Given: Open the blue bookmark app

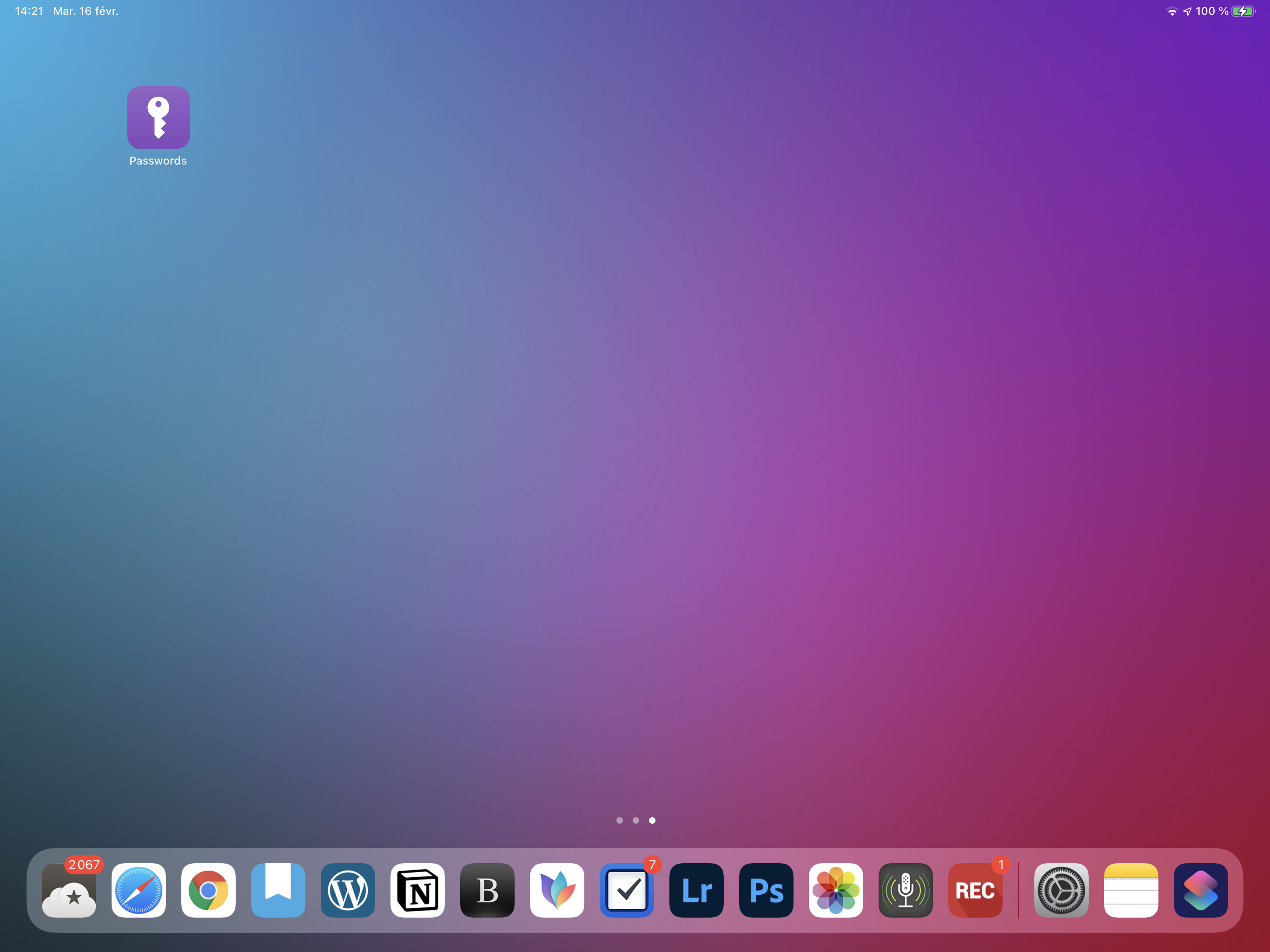Looking at the screenshot, I should point(278,890).
